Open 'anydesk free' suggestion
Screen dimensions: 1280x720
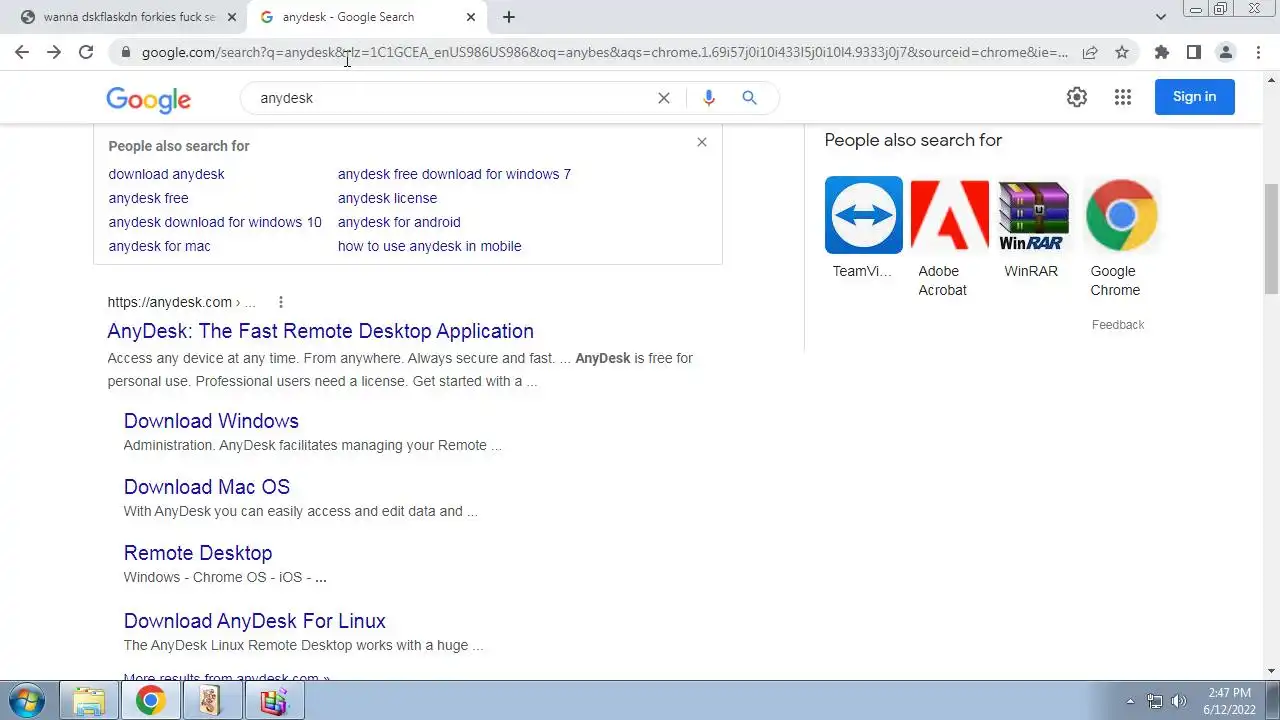point(149,198)
